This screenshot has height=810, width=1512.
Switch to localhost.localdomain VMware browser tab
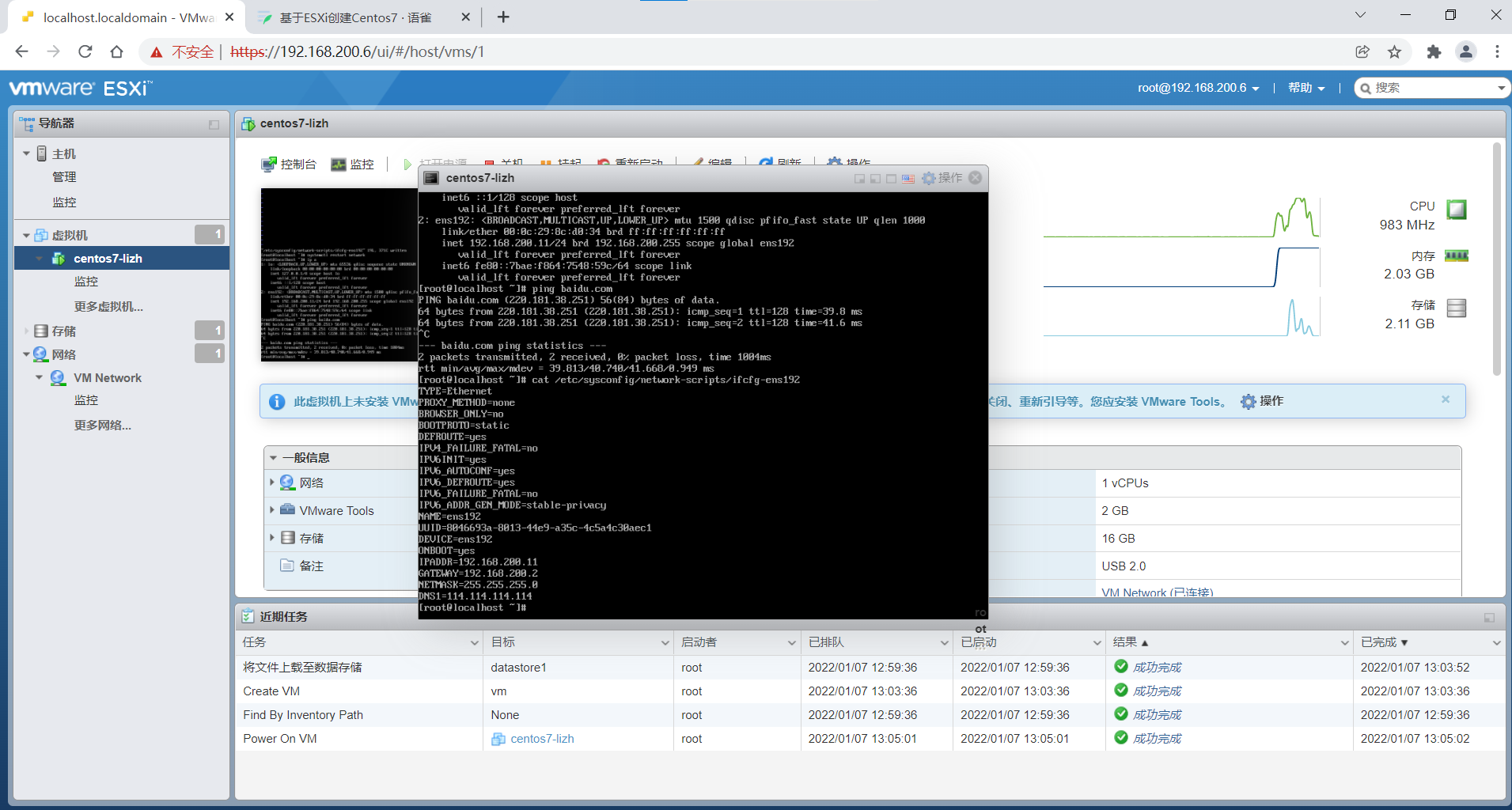pyautogui.click(x=129, y=17)
